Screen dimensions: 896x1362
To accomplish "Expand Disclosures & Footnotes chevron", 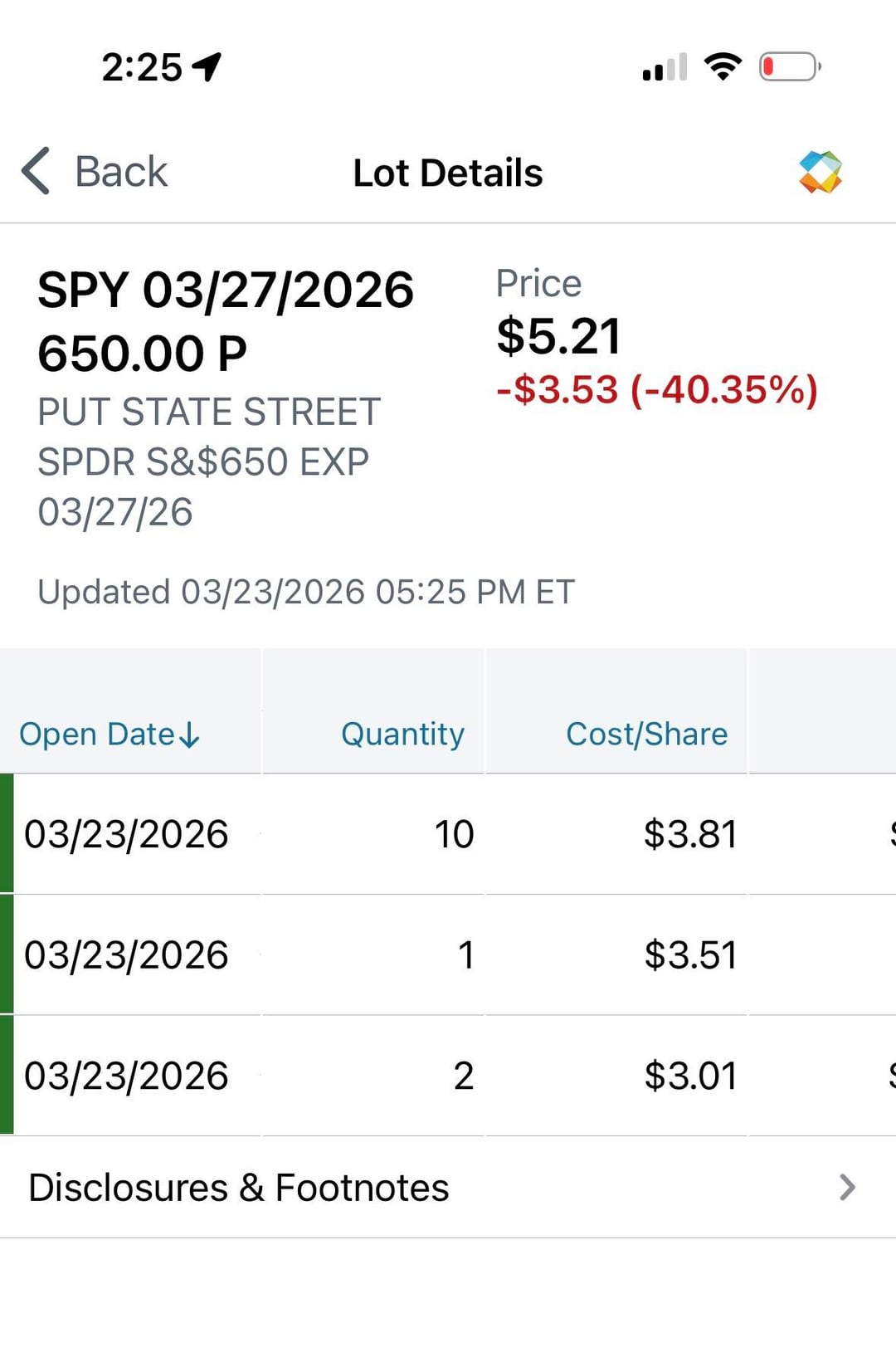I will click(847, 1187).
